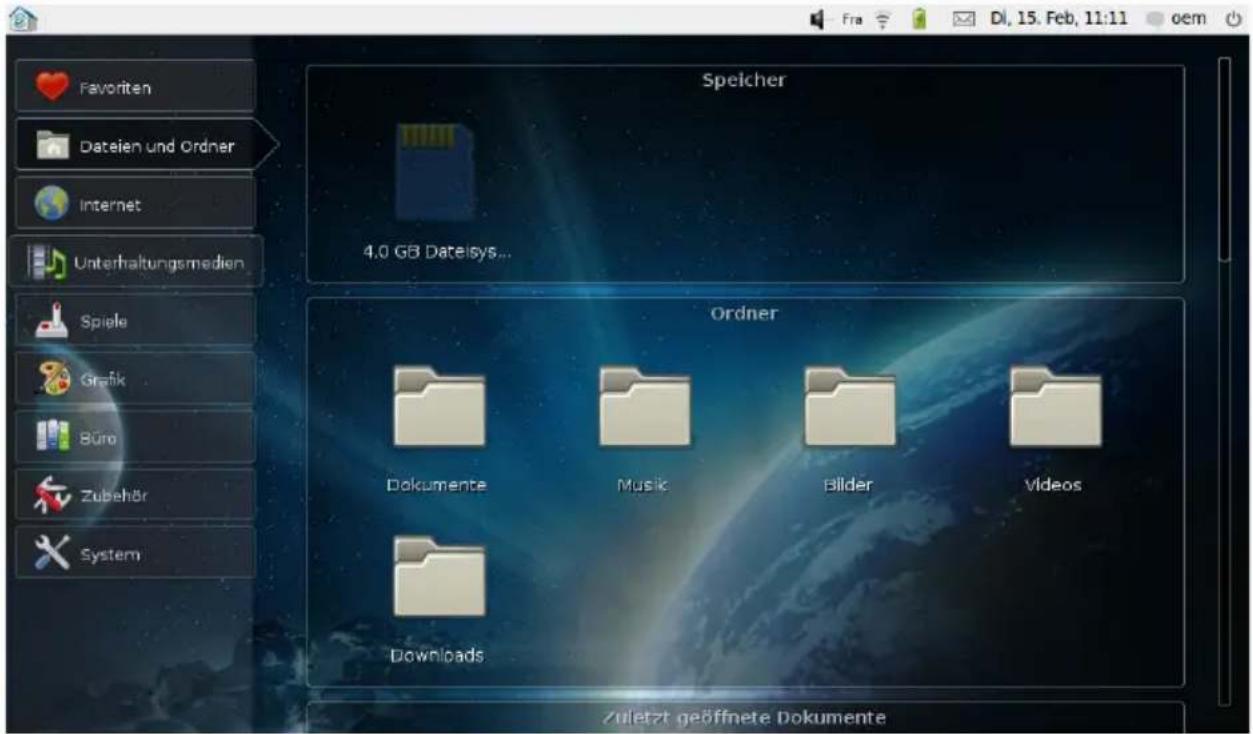Open the Wi-Fi network indicator
This screenshot has width=1253, height=734.
tap(884, 19)
